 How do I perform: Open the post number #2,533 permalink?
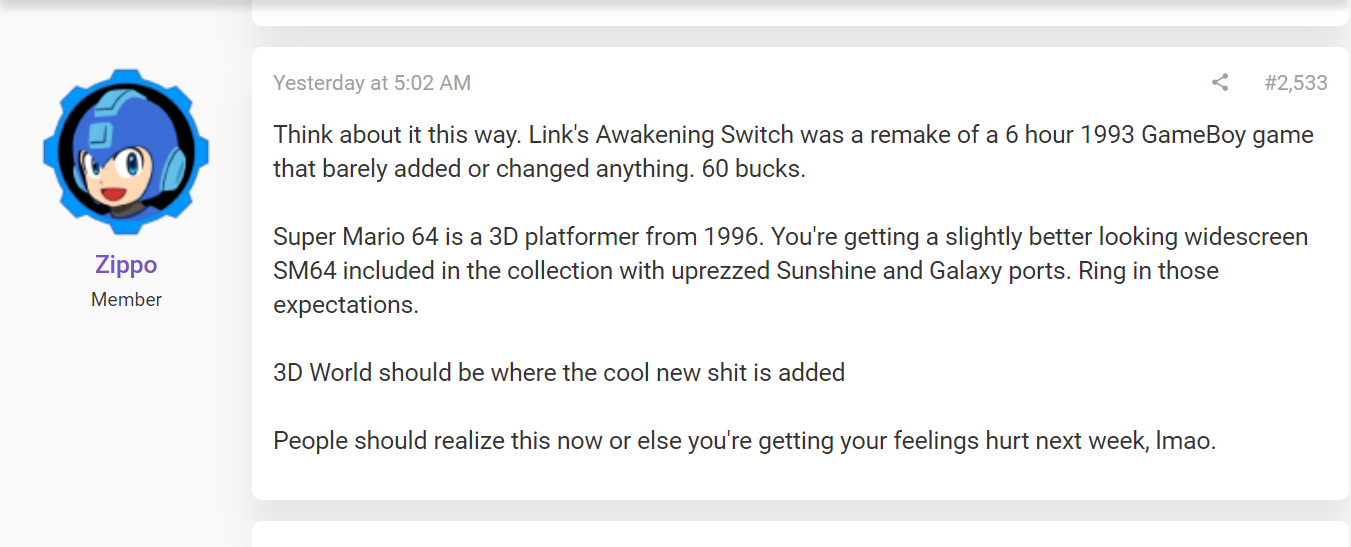[x=1295, y=83]
